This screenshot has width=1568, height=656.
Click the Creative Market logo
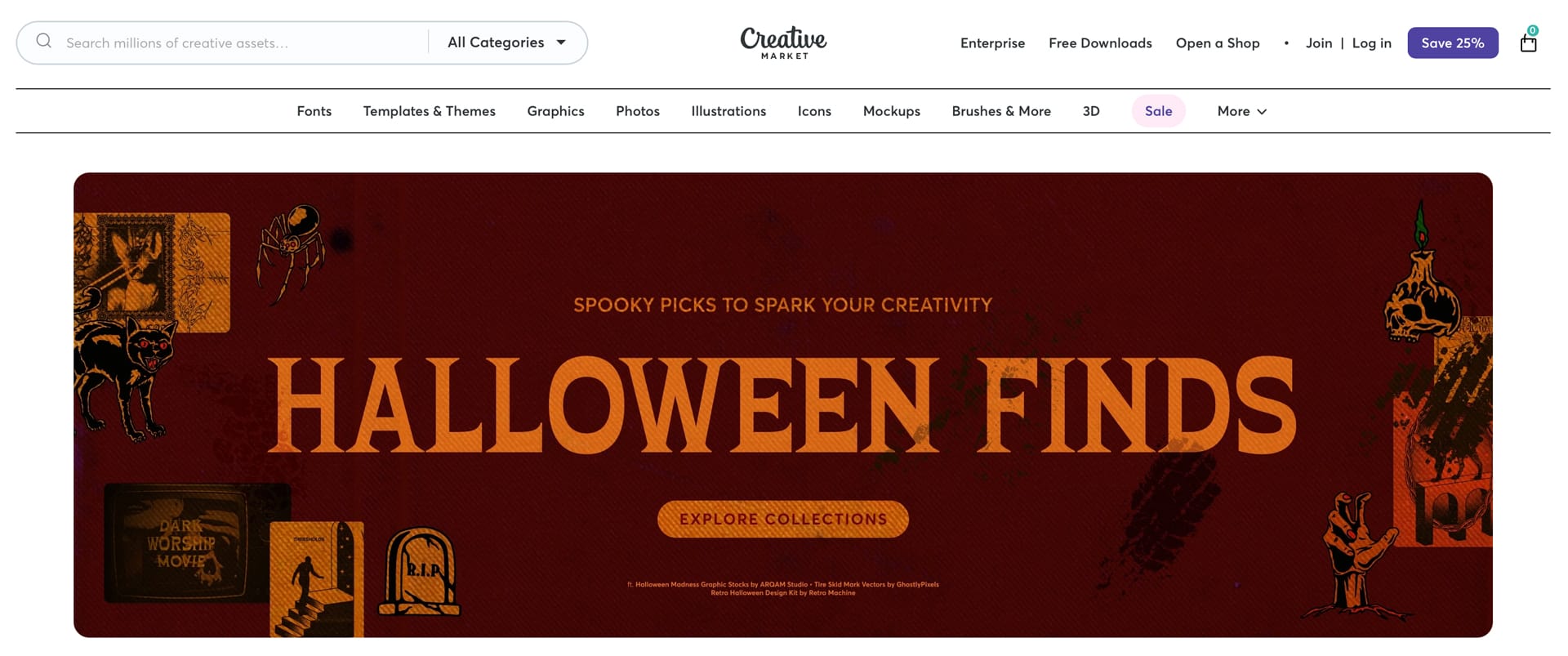point(782,42)
